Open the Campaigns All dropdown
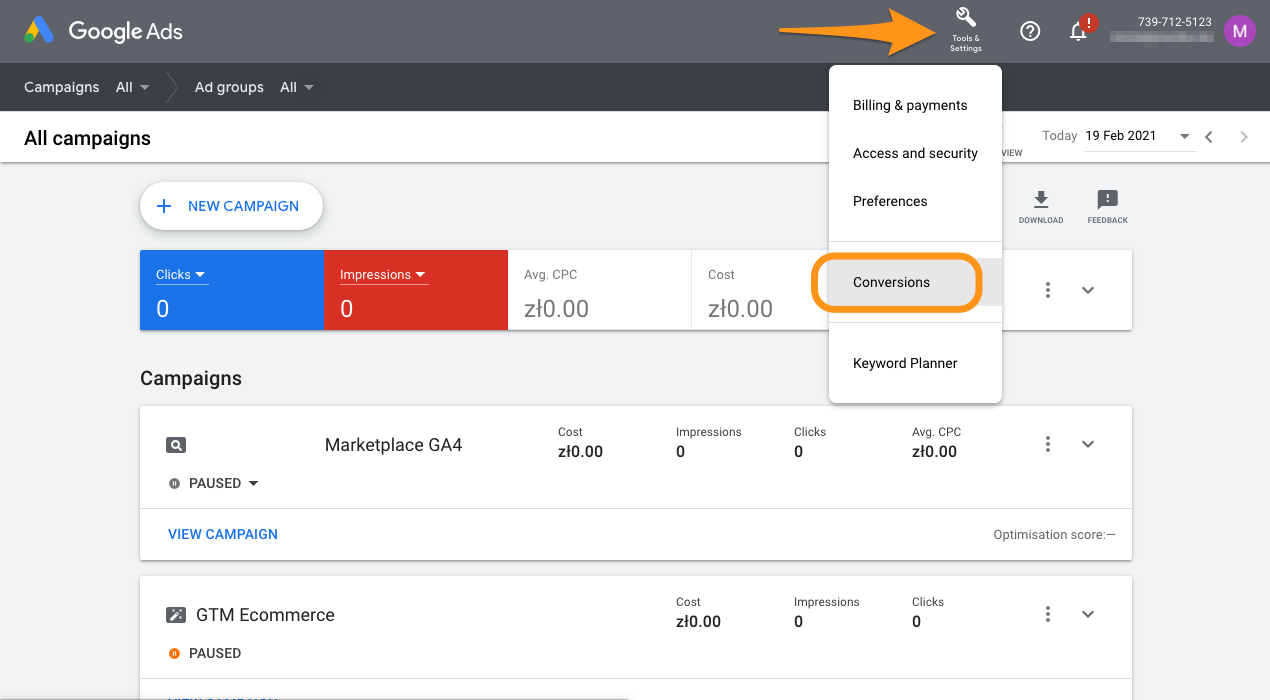Image resolution: width=1270 pixels, height=700 pixels. (133, 87)
